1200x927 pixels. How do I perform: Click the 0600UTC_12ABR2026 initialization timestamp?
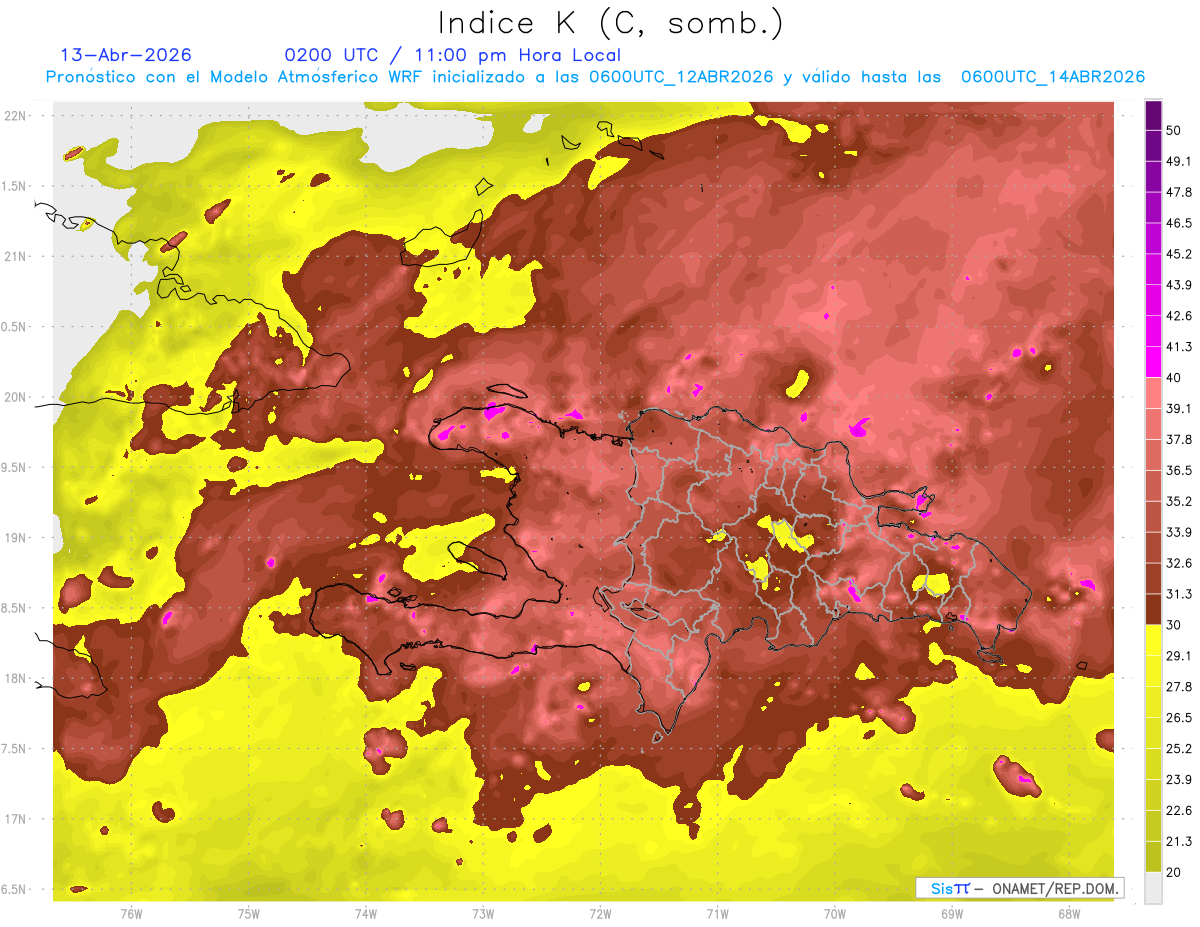681,77
